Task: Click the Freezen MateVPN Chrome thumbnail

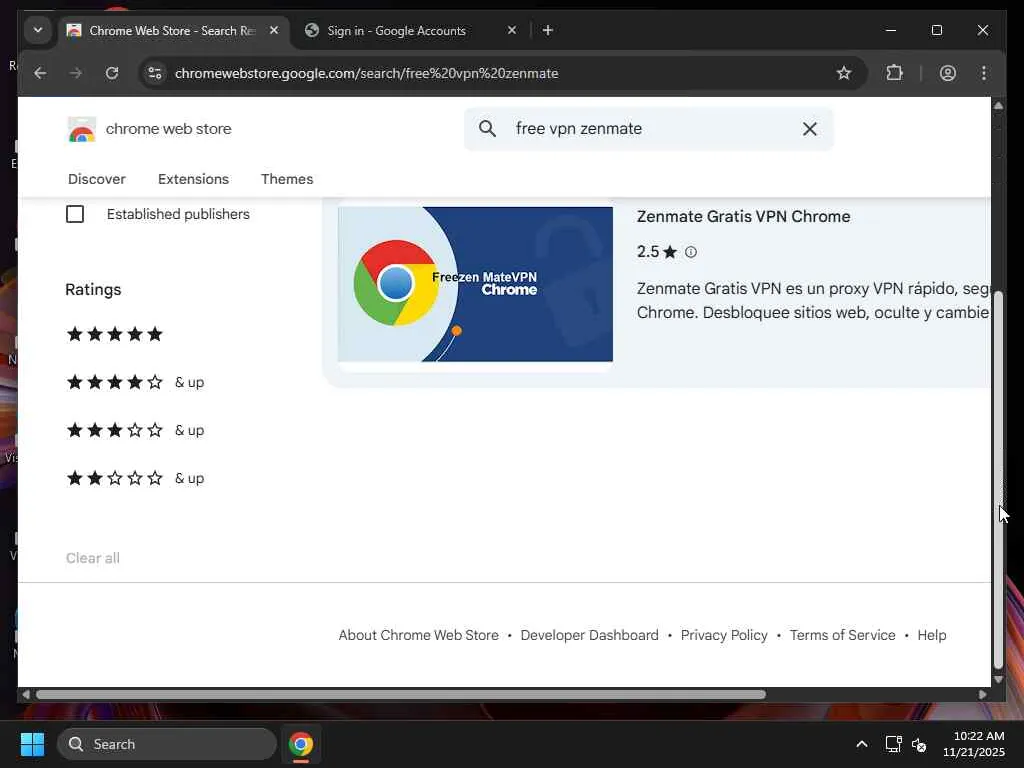Action: [475, 284]
